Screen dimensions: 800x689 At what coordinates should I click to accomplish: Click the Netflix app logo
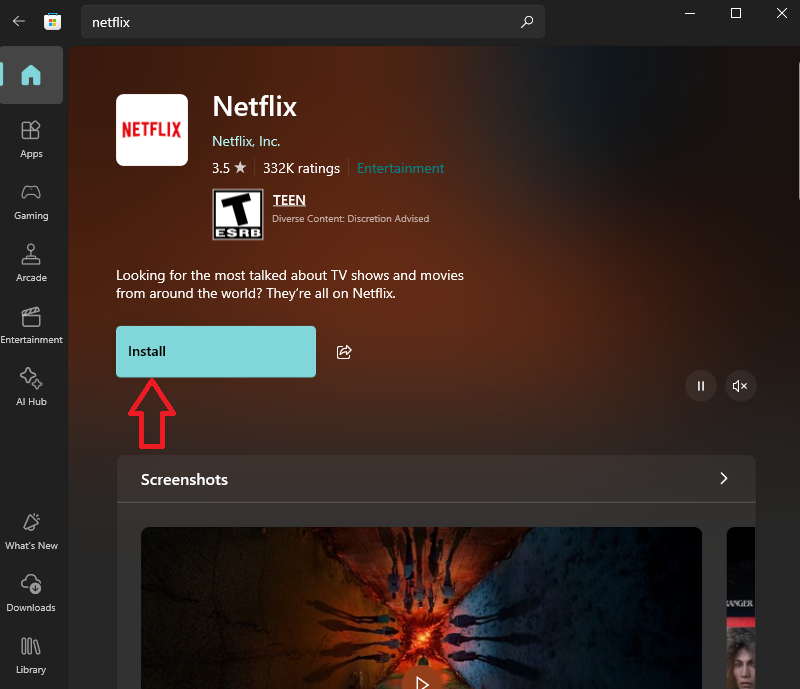click(x=152, y=130)
